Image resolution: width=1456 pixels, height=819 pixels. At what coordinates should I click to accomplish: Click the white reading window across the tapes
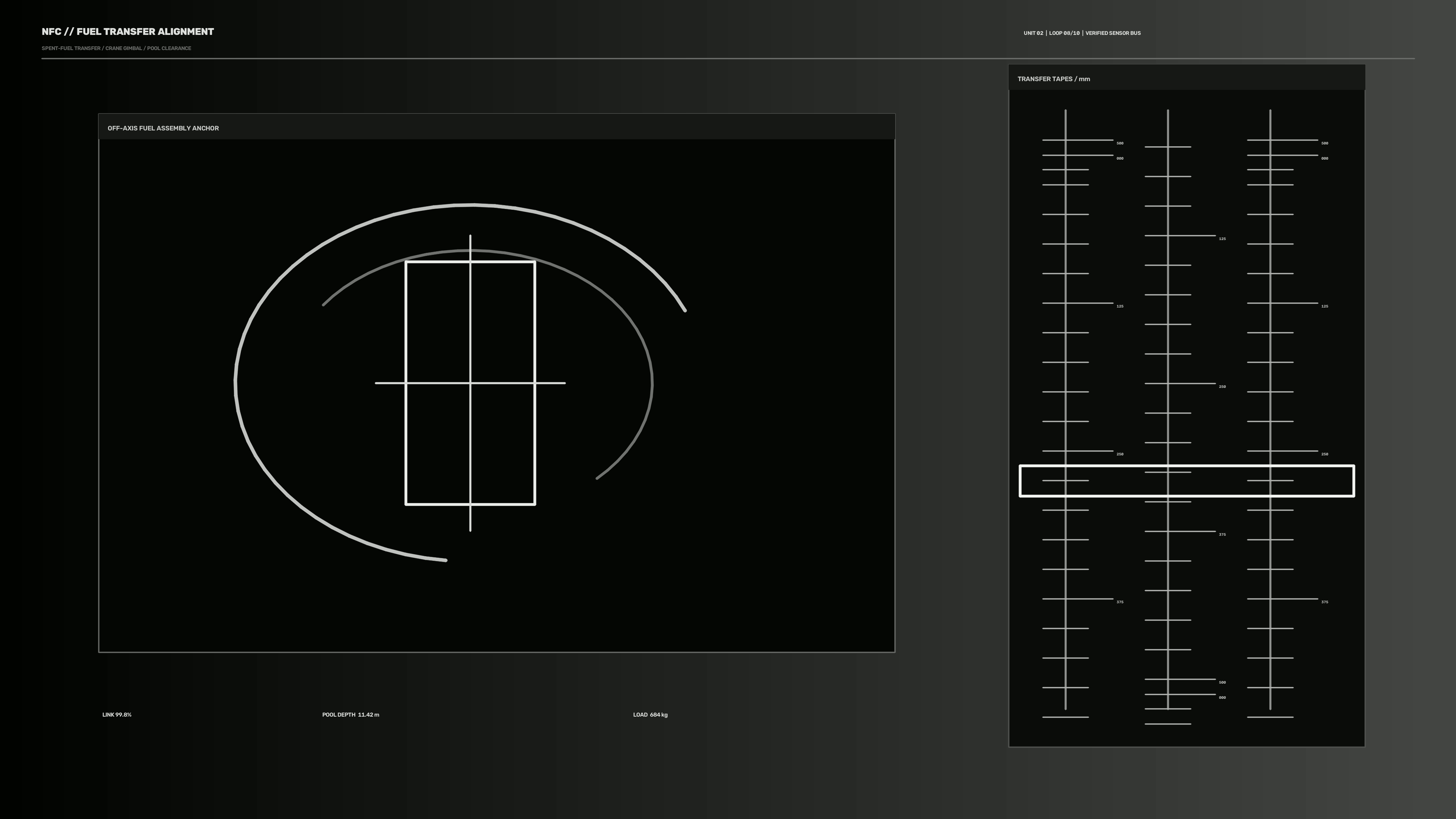coord(1186,481)
